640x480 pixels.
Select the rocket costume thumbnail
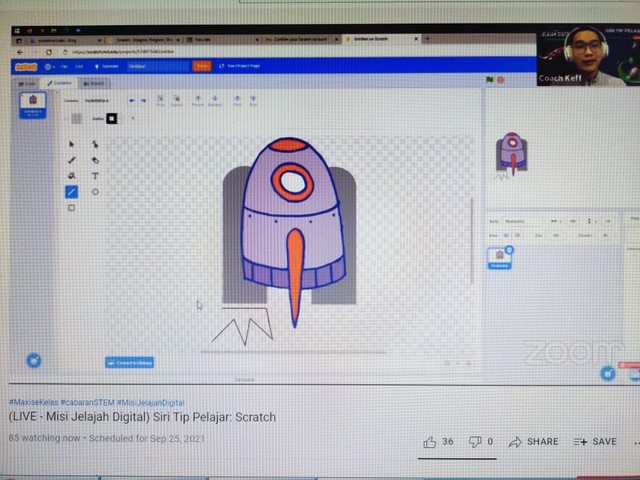tap(33, 105)
